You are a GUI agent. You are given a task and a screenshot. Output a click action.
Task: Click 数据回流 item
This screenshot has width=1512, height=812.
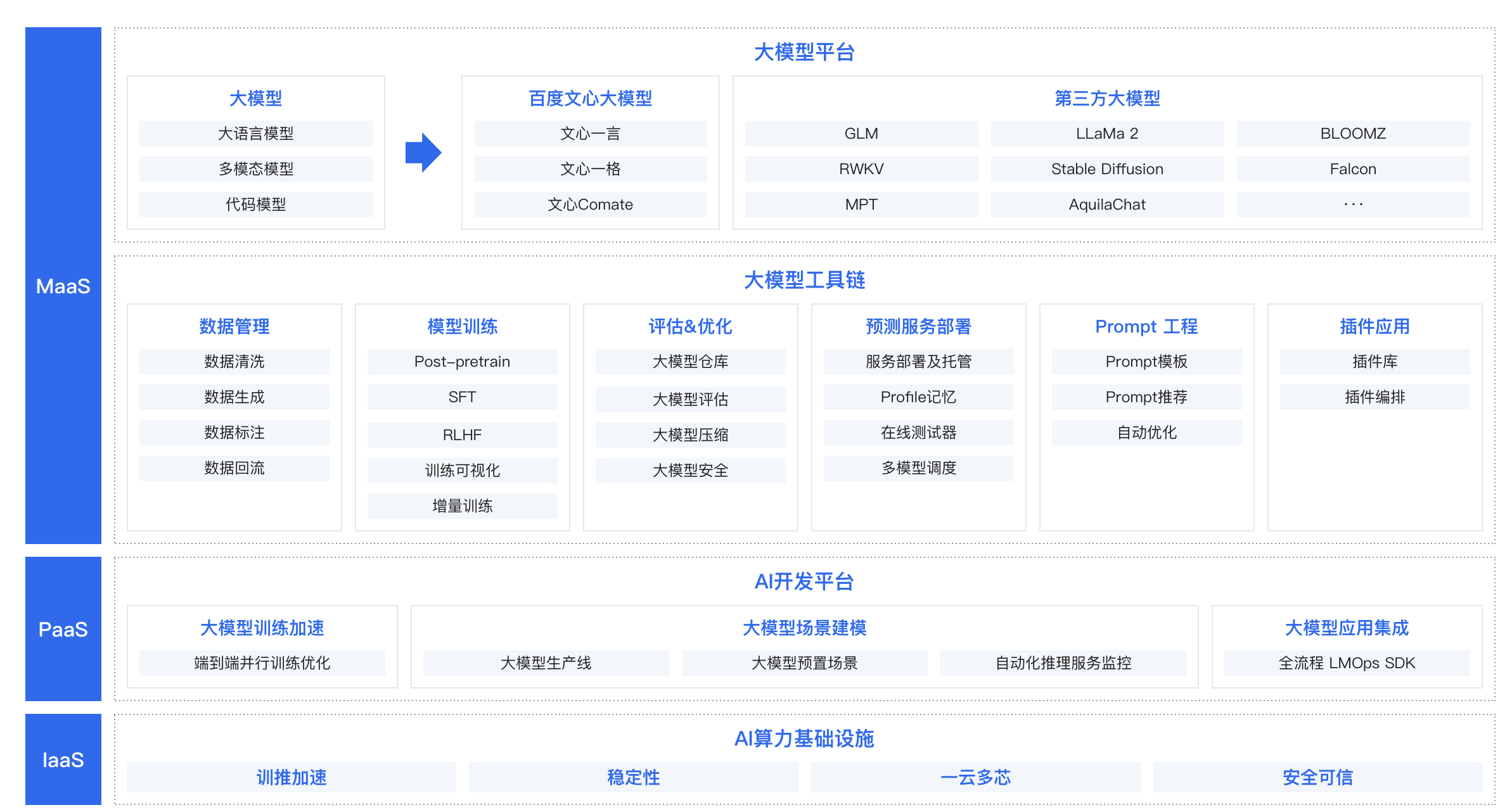coord(234,468)
